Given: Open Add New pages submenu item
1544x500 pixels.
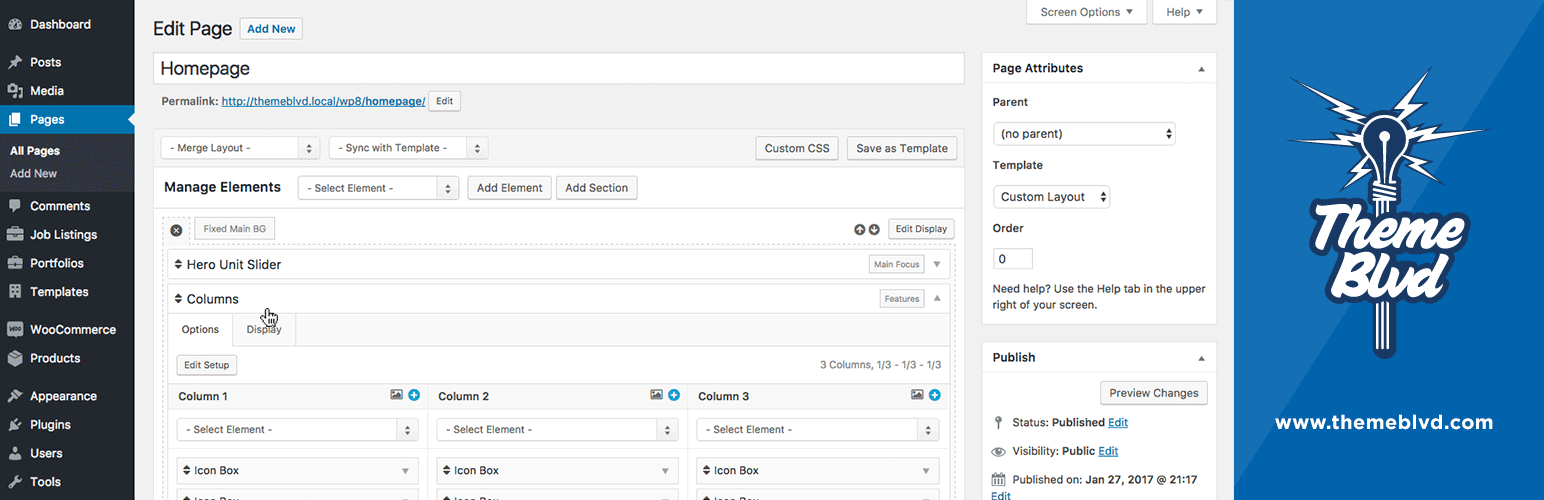Looking at the screenshot, I should point(33,174).
